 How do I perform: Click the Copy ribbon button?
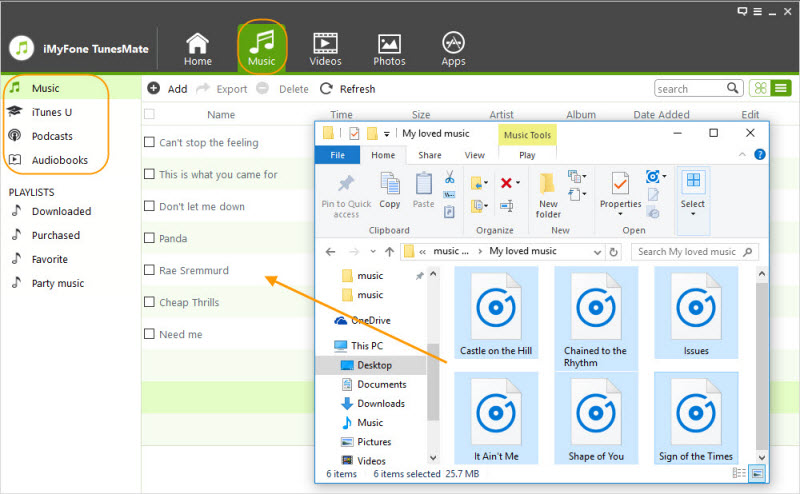click(x=390, y=191)
